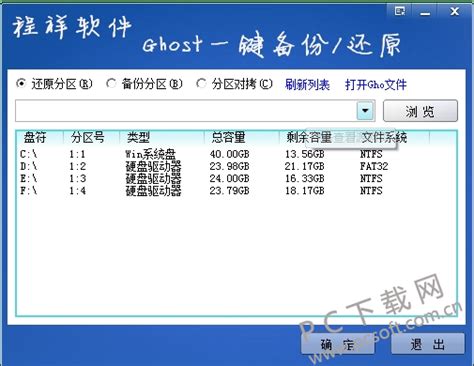Click the 剩余容量 column header
The image size is (474, 366).
click(x=309, y=137)
